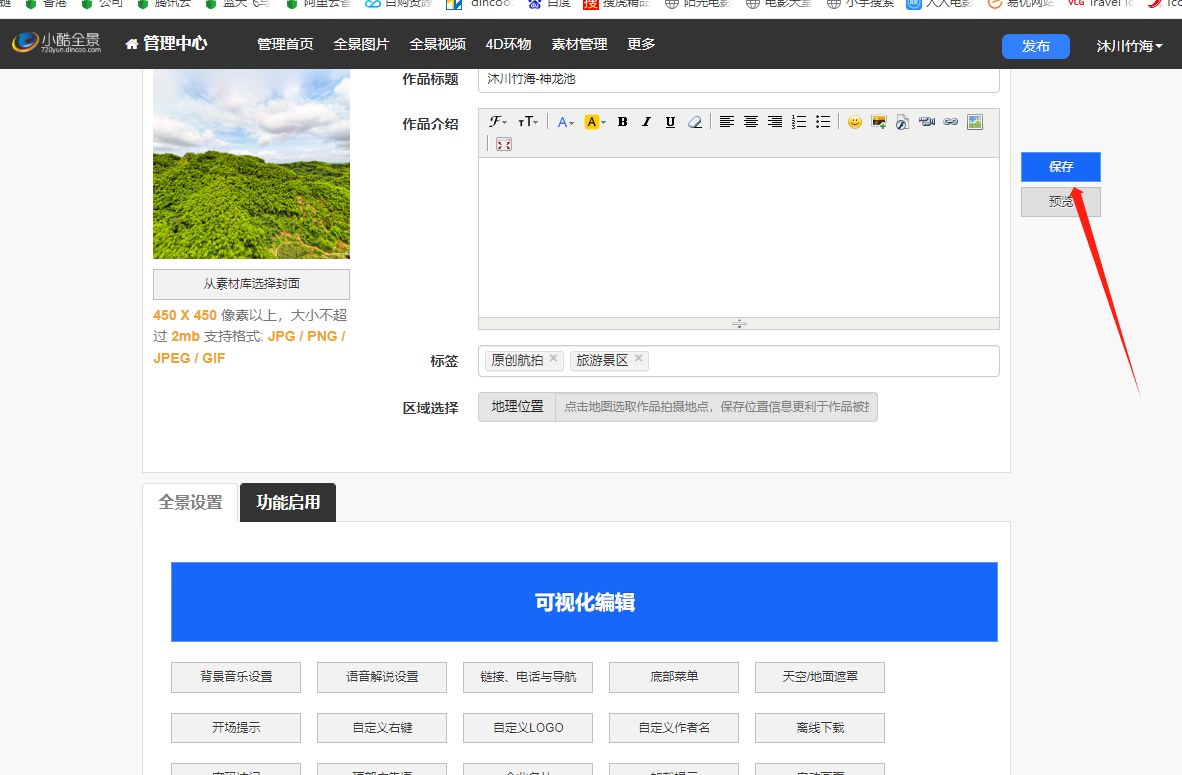Insert an emoticon in the introduction editor
The width and height of the screenshot is (1182, 775).
click(x=856, y=122)
